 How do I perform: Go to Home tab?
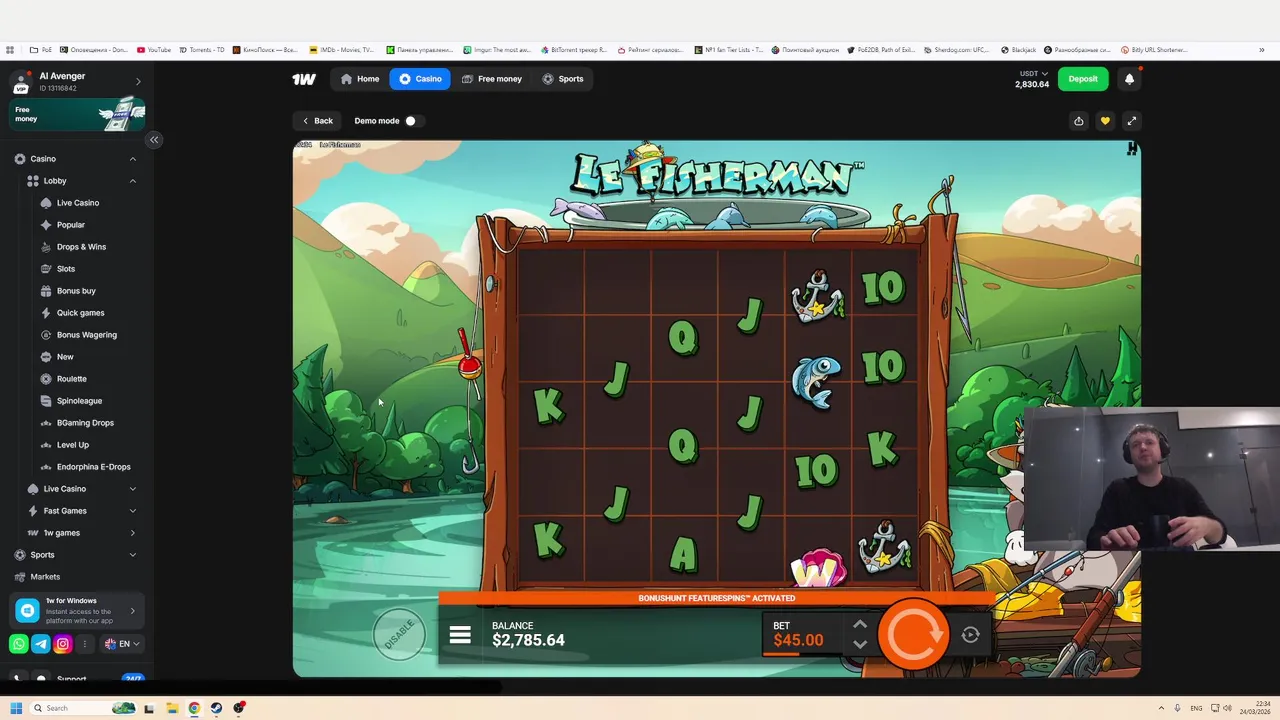coord(360,79)
